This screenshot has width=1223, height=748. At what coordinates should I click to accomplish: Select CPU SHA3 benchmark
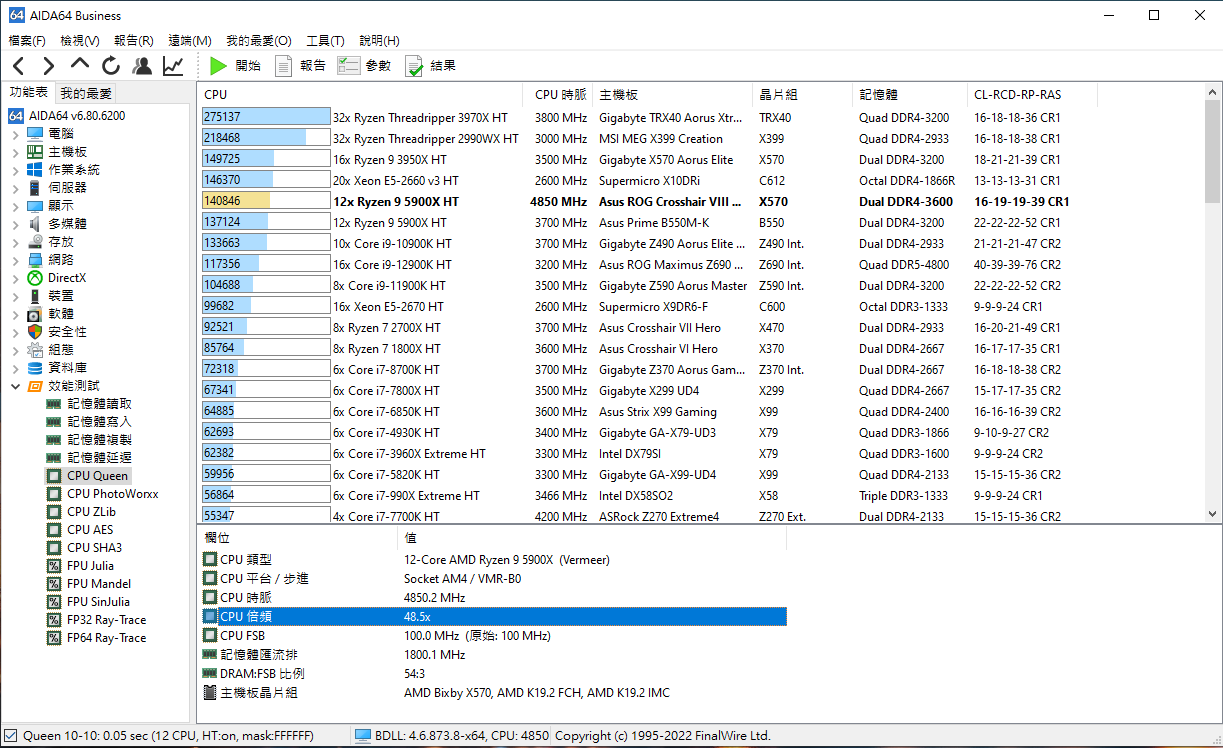94,548
